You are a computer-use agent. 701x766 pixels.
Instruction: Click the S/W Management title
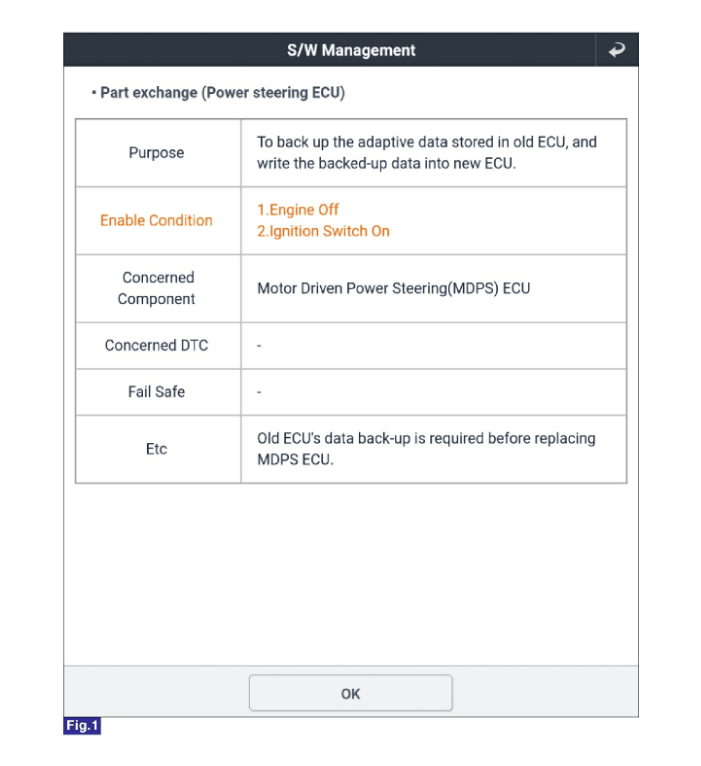coord(350,50)
